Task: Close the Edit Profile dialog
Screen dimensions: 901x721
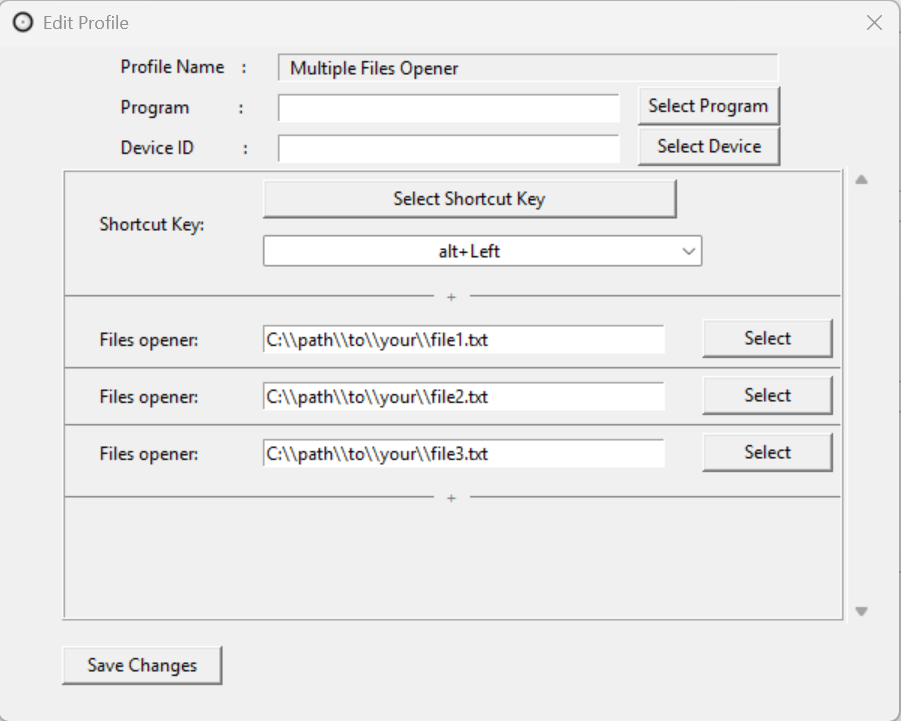Action: [874, 23]
